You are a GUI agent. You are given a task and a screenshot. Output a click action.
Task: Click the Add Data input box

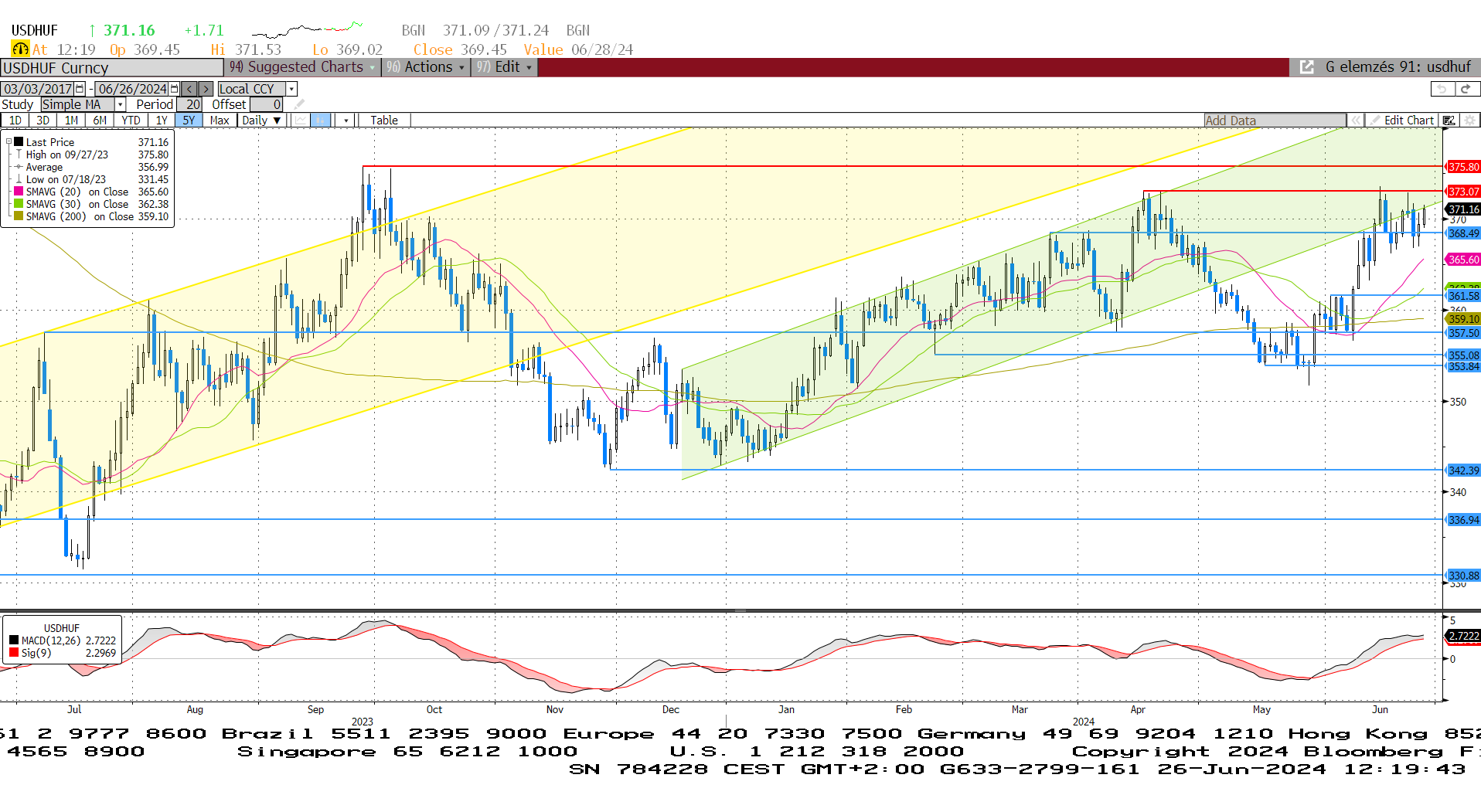[x=1275, y=120]
